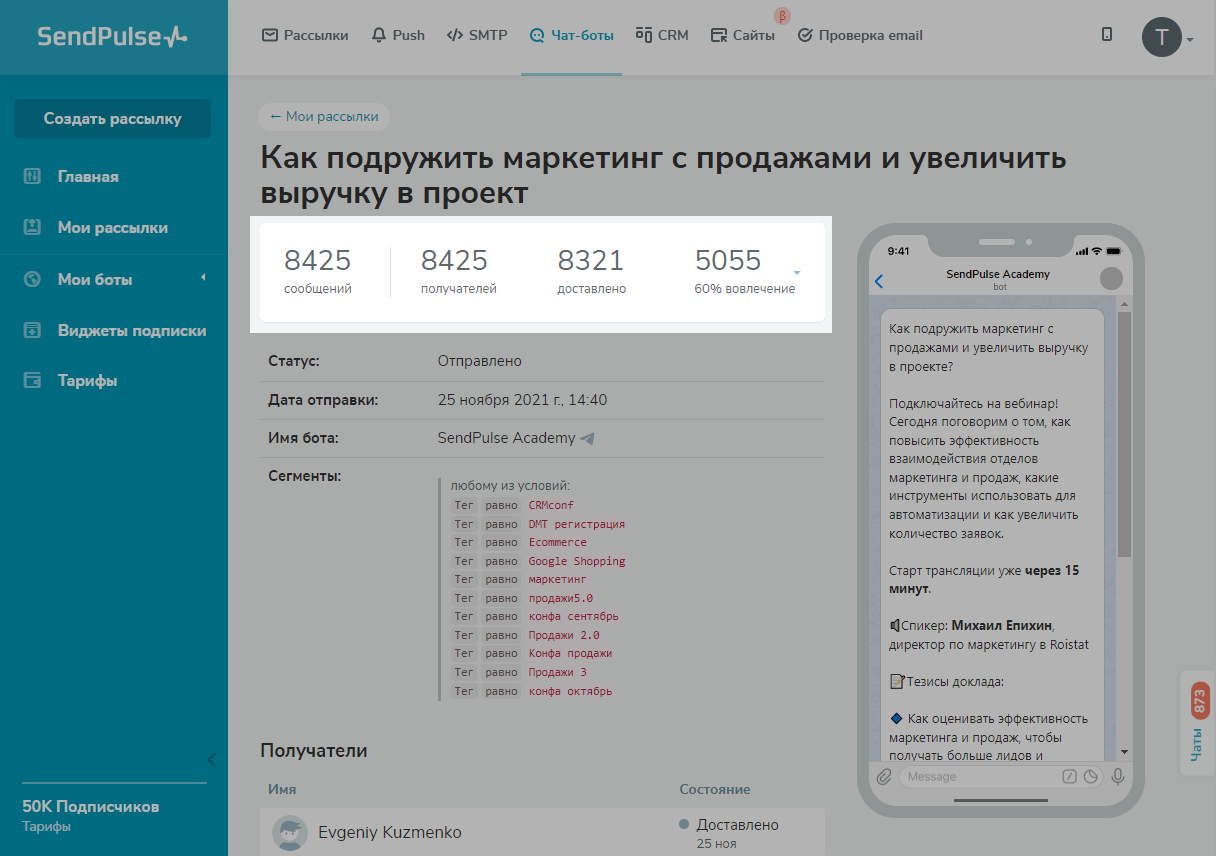Collapse the left sidebar with the chevron

(x=211, y=759)
